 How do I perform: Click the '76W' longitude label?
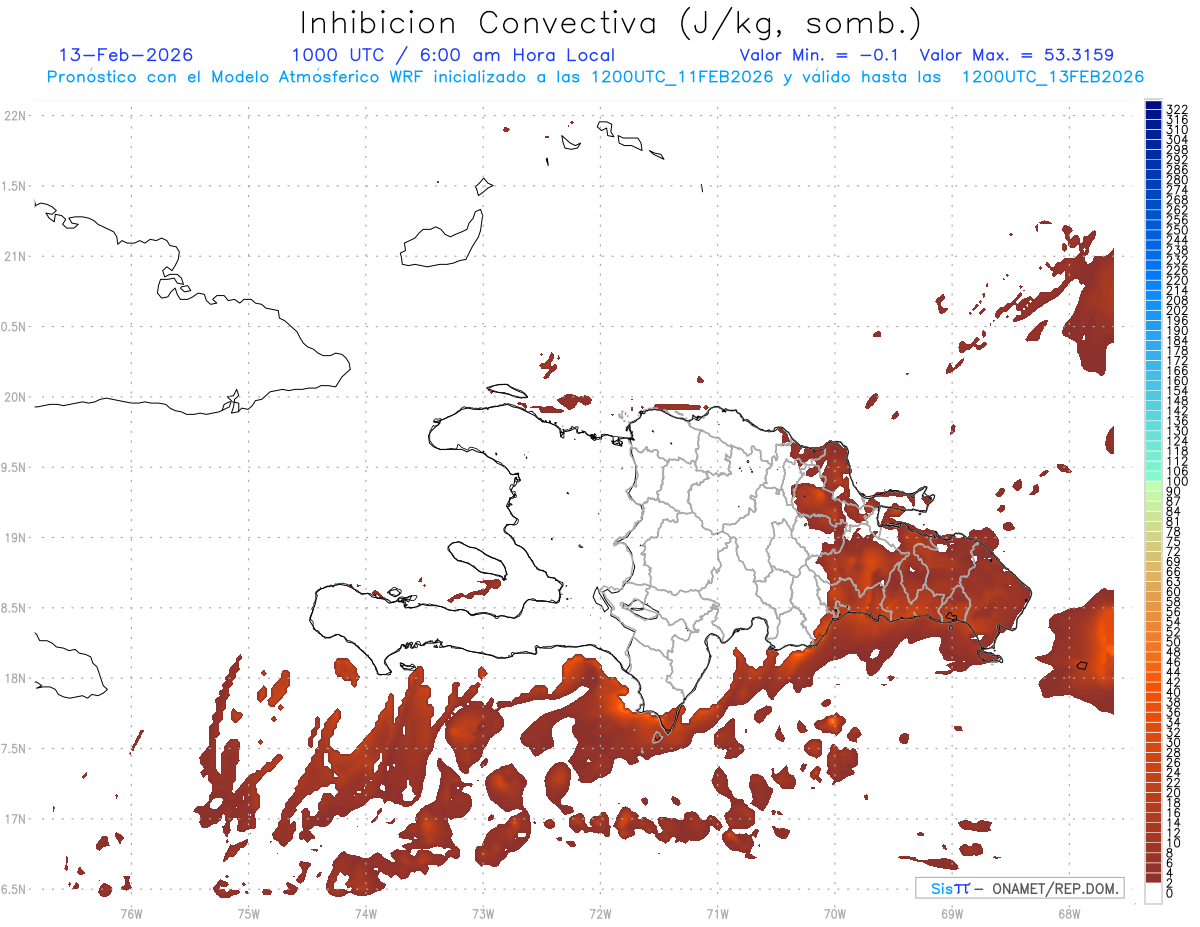coord(131,914)
